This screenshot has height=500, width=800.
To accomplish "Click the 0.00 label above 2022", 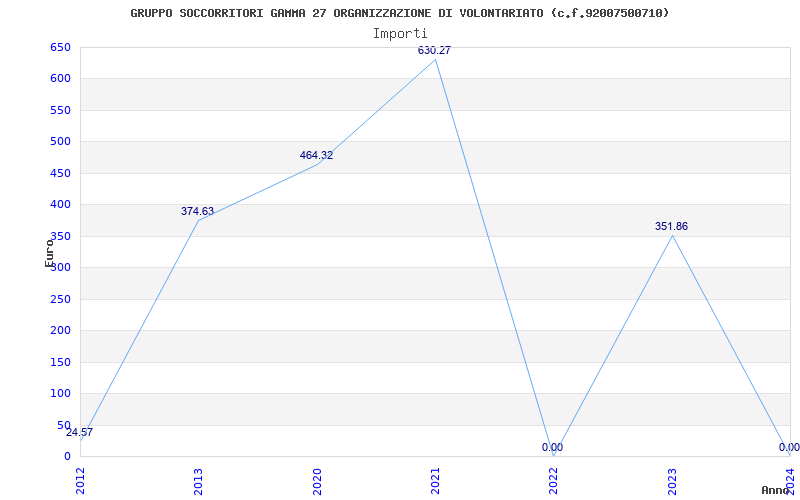I will [x=553, y=447].
